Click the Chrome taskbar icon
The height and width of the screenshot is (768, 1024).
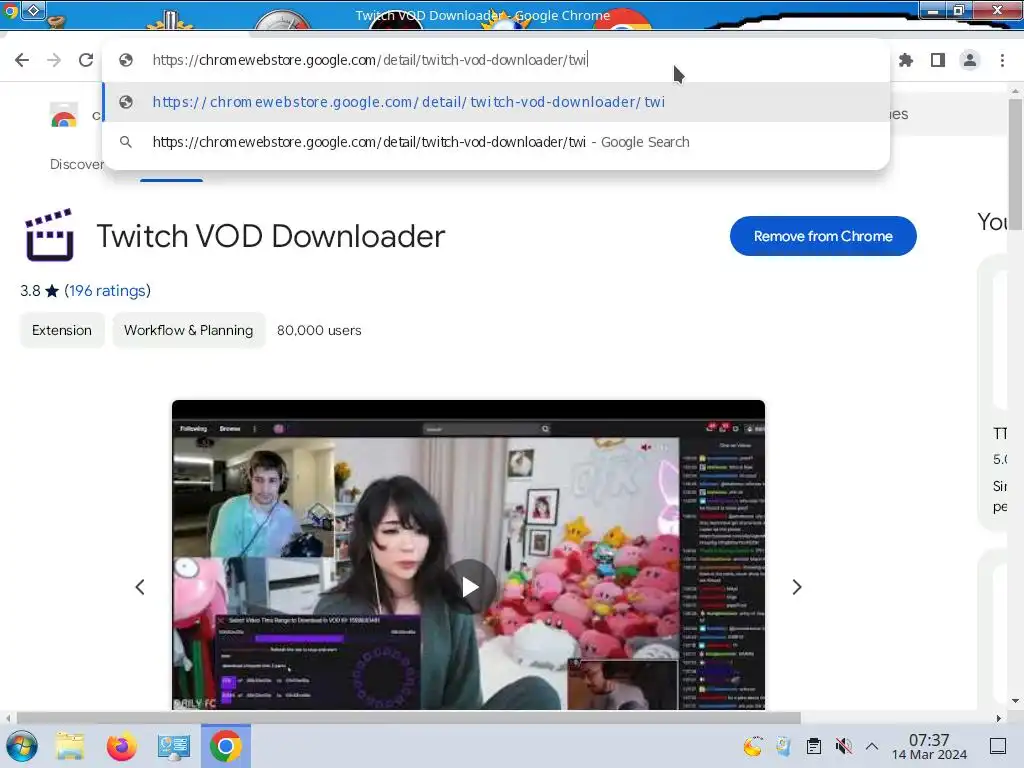[x=225, y=746]
